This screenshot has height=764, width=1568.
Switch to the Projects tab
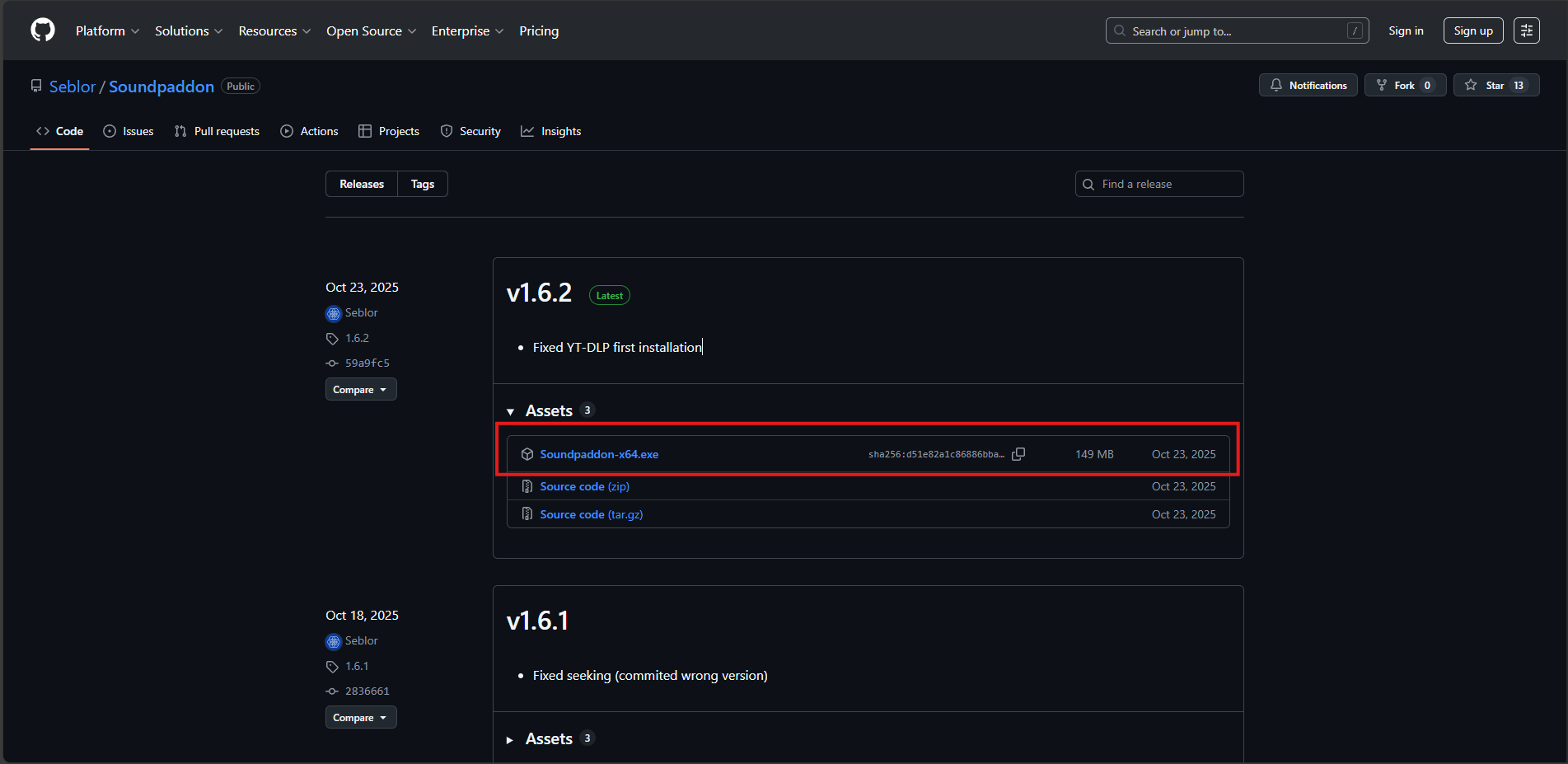pyautogui.click(x=389, y=131)
